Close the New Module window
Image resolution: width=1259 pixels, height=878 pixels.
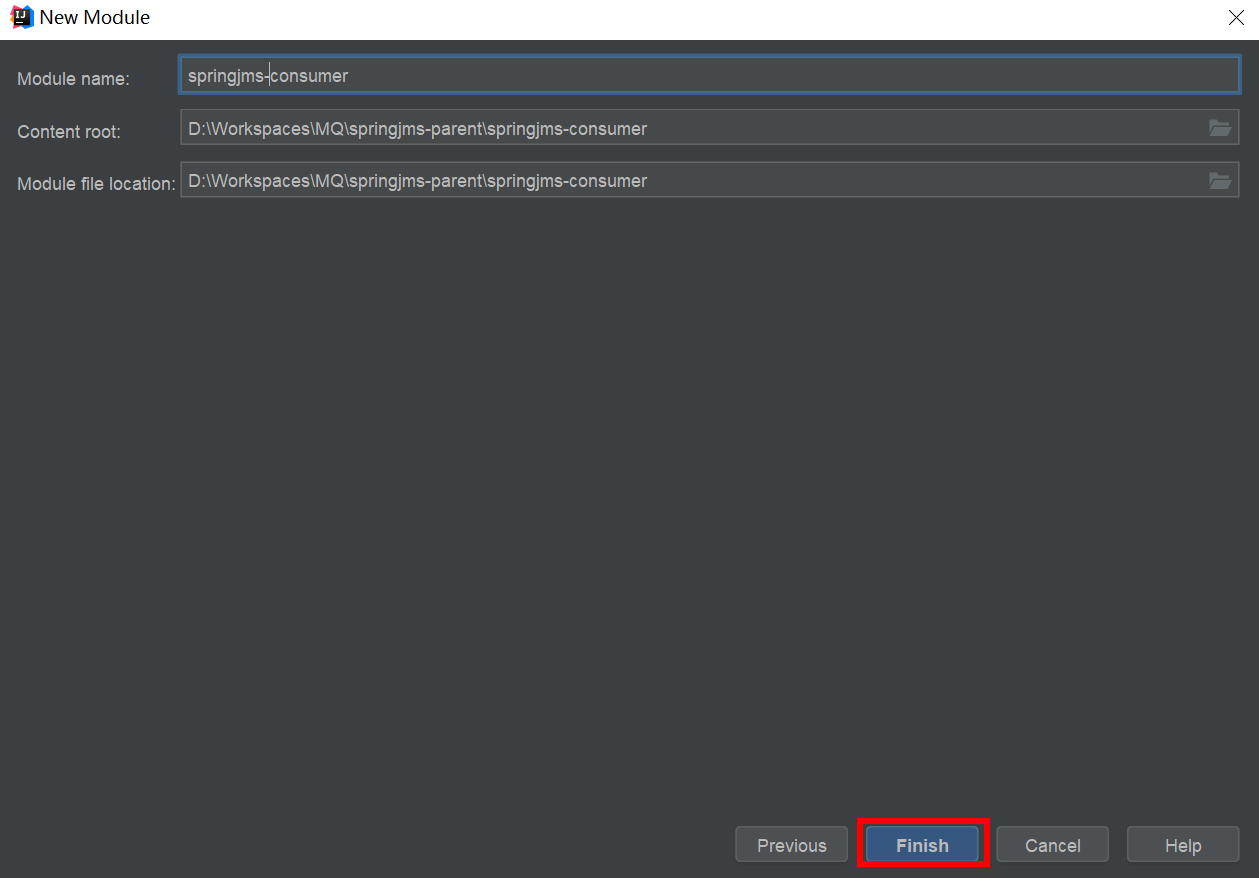pyautogui.click(x=1235, y=17)
